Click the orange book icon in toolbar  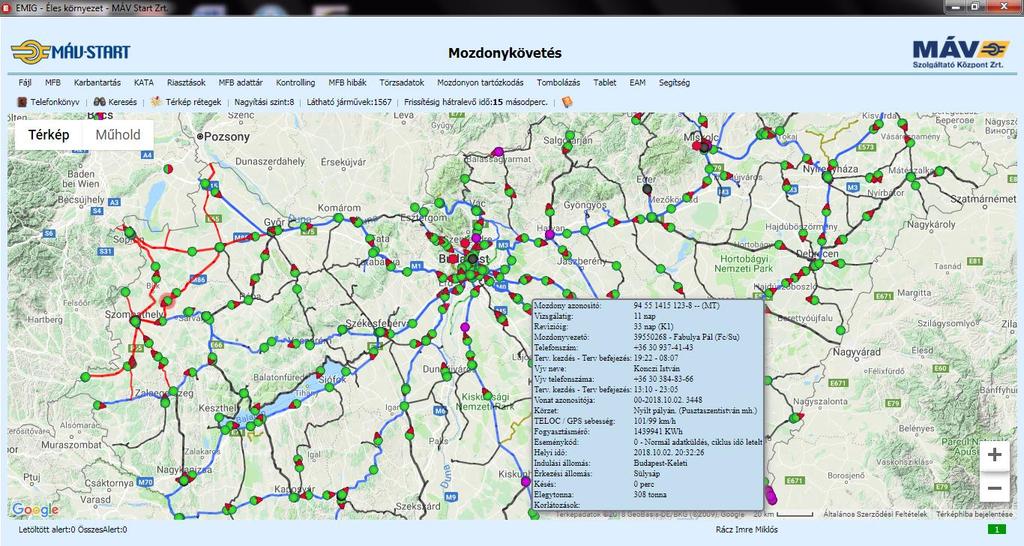(x=566, y=102)
